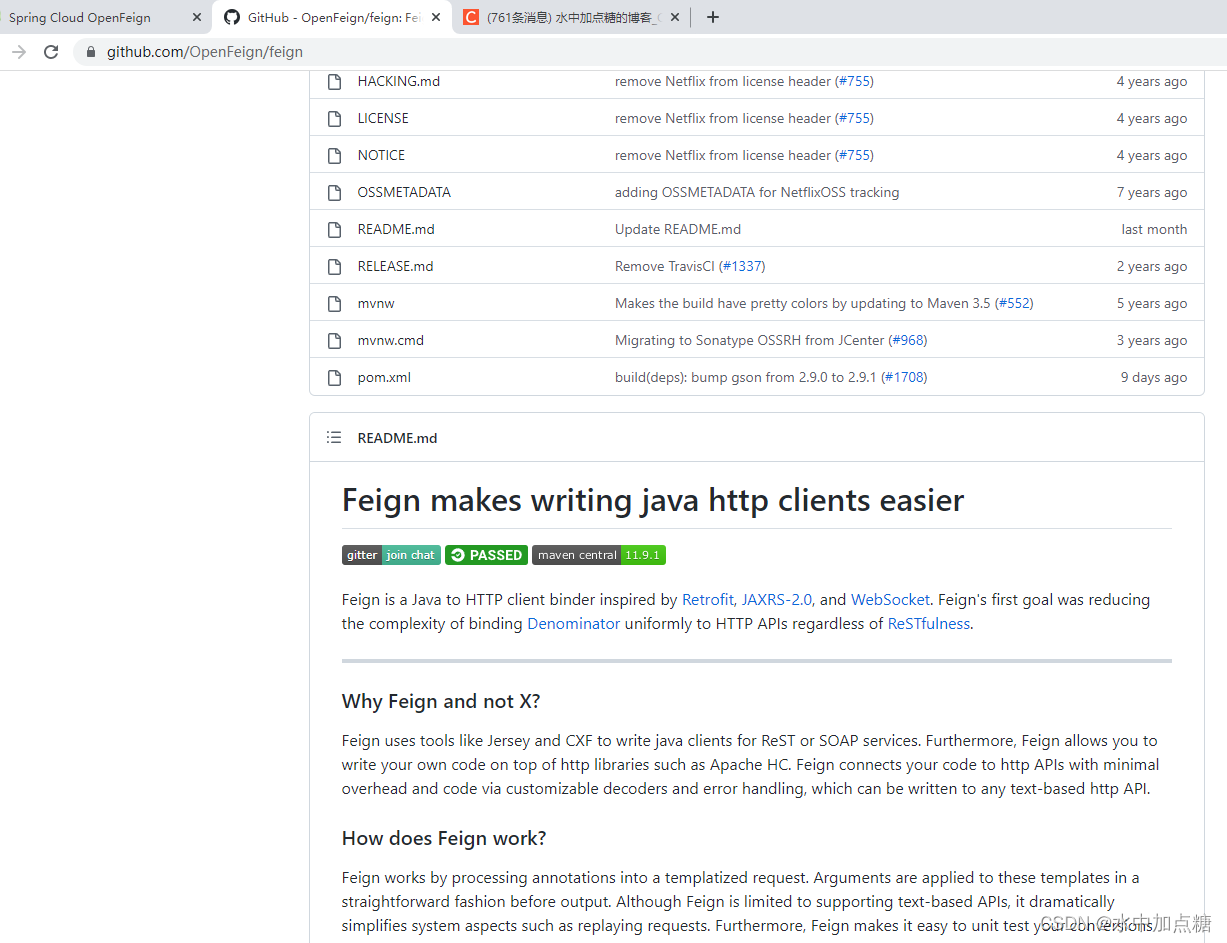
Task: Click the file icon next to RELEASE.md
Action: (x=335, y=266)
